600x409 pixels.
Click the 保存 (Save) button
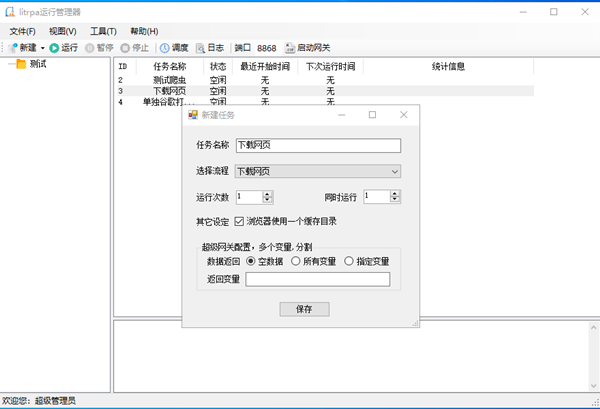tap(304, 309)
